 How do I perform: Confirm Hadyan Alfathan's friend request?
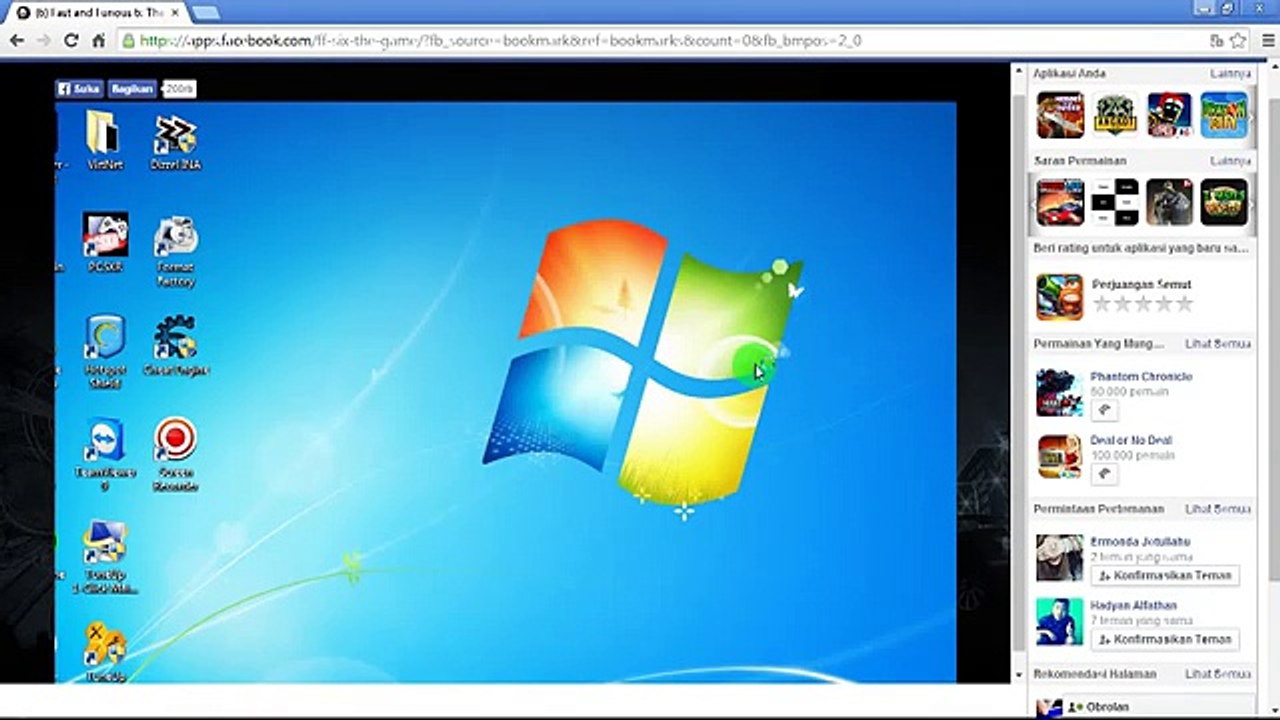pyautogui.click(x=1165, y=639)
